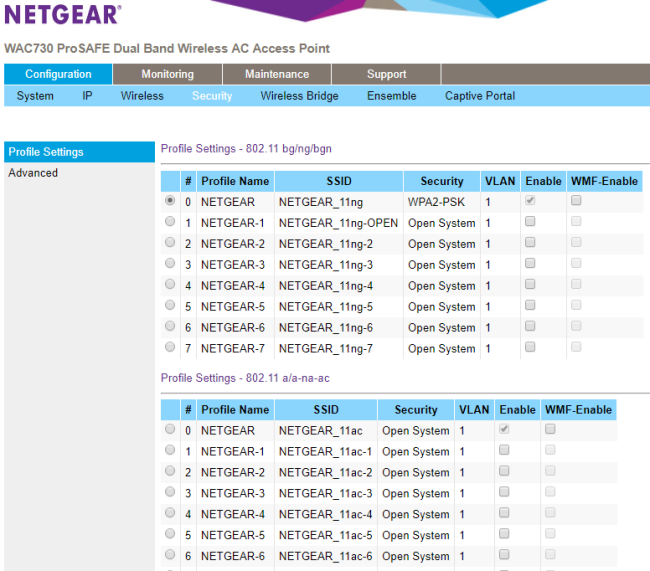The width and height of the screenshot is (650, 571).
Task: Select radio for NETGEAR_11ng profile
Action: 170,201
